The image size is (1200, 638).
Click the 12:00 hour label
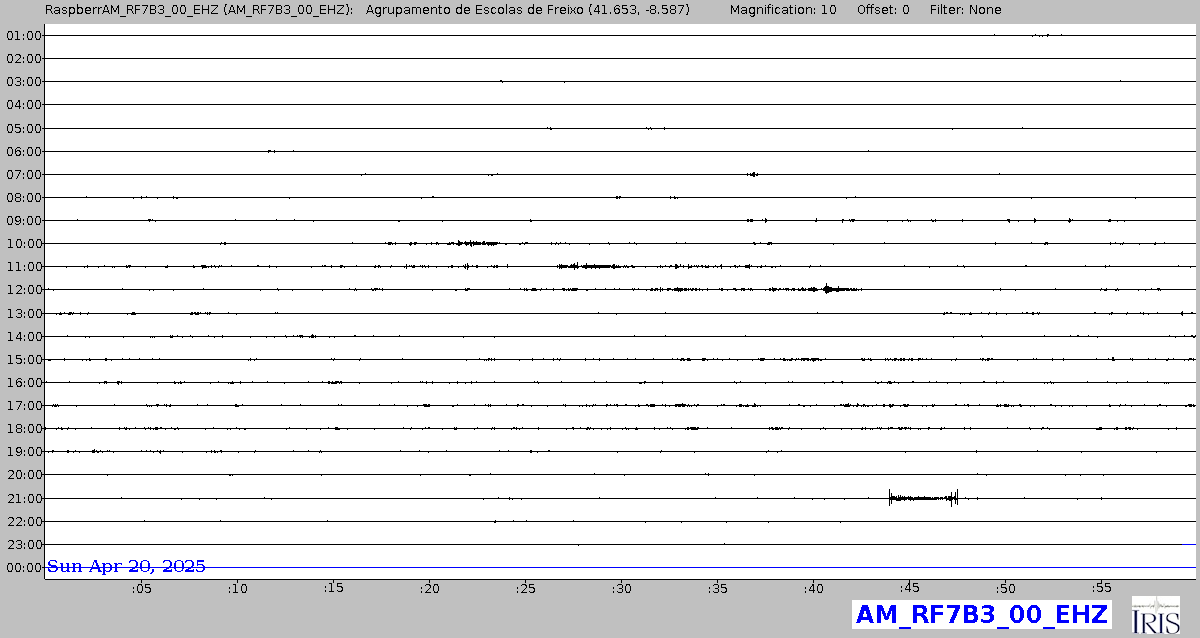click(24, 290)
